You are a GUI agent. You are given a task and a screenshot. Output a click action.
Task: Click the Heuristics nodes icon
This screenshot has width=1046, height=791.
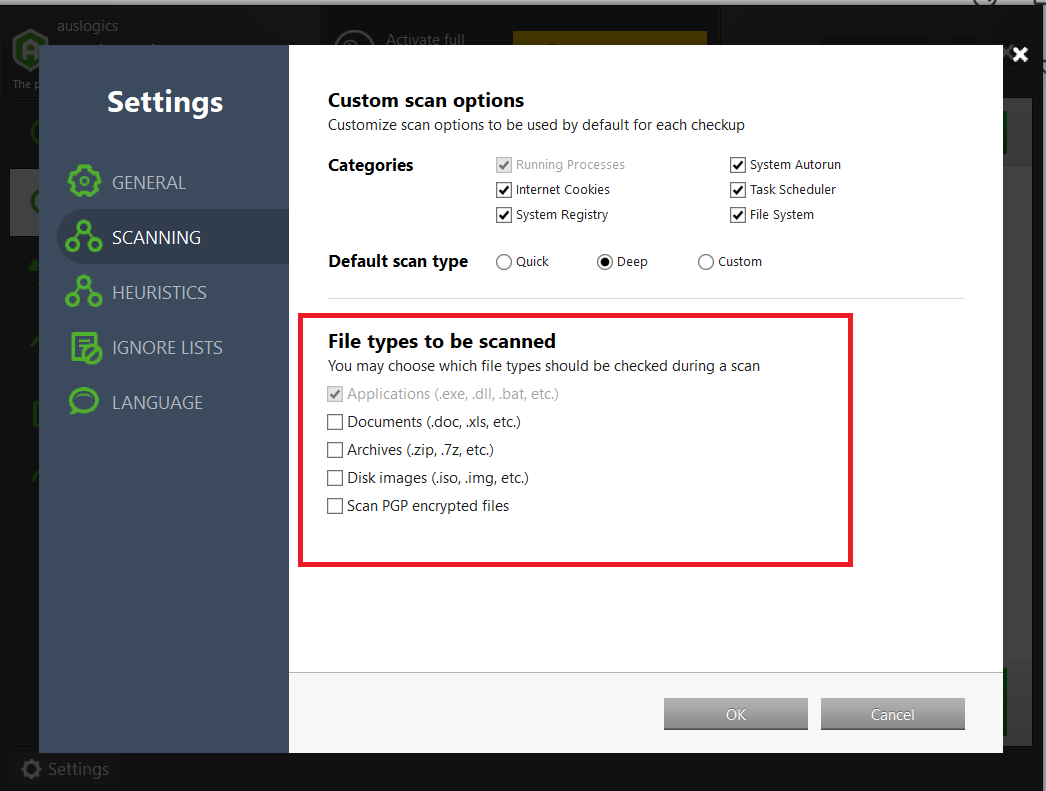(x=84, y=291)
